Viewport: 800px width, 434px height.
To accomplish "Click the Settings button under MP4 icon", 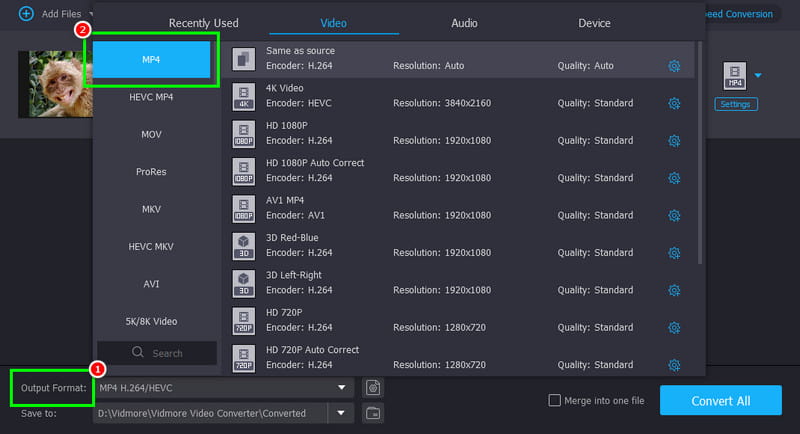I will coord(735,104).
